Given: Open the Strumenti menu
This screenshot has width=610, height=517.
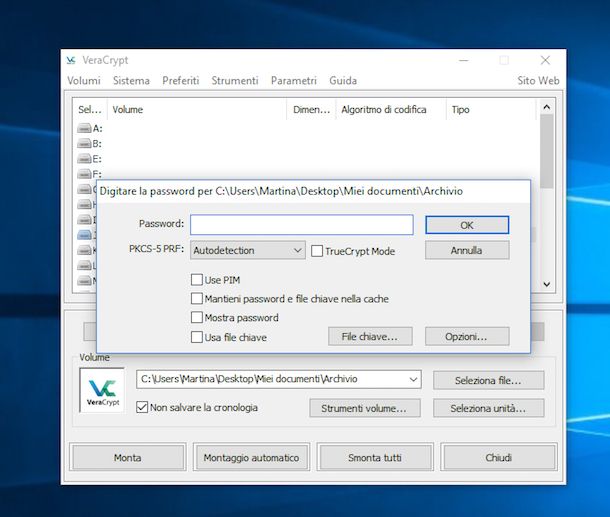Looking at the screenshot, I should click(235, 81).
